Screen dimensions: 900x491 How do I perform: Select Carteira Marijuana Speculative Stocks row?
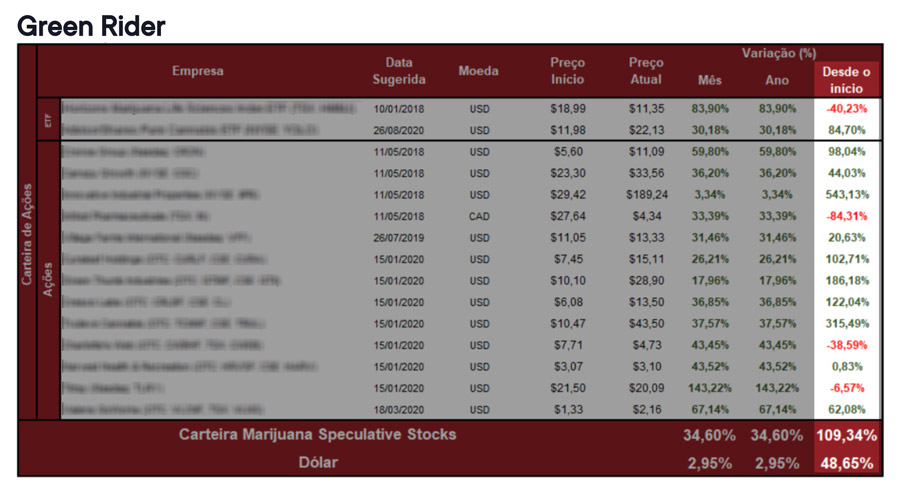[317, 435]
